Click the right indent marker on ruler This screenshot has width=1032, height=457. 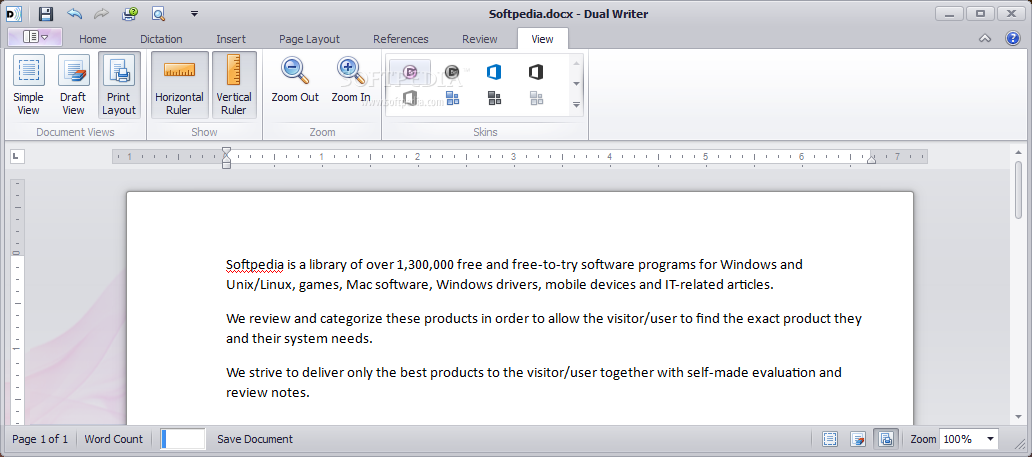871,159
